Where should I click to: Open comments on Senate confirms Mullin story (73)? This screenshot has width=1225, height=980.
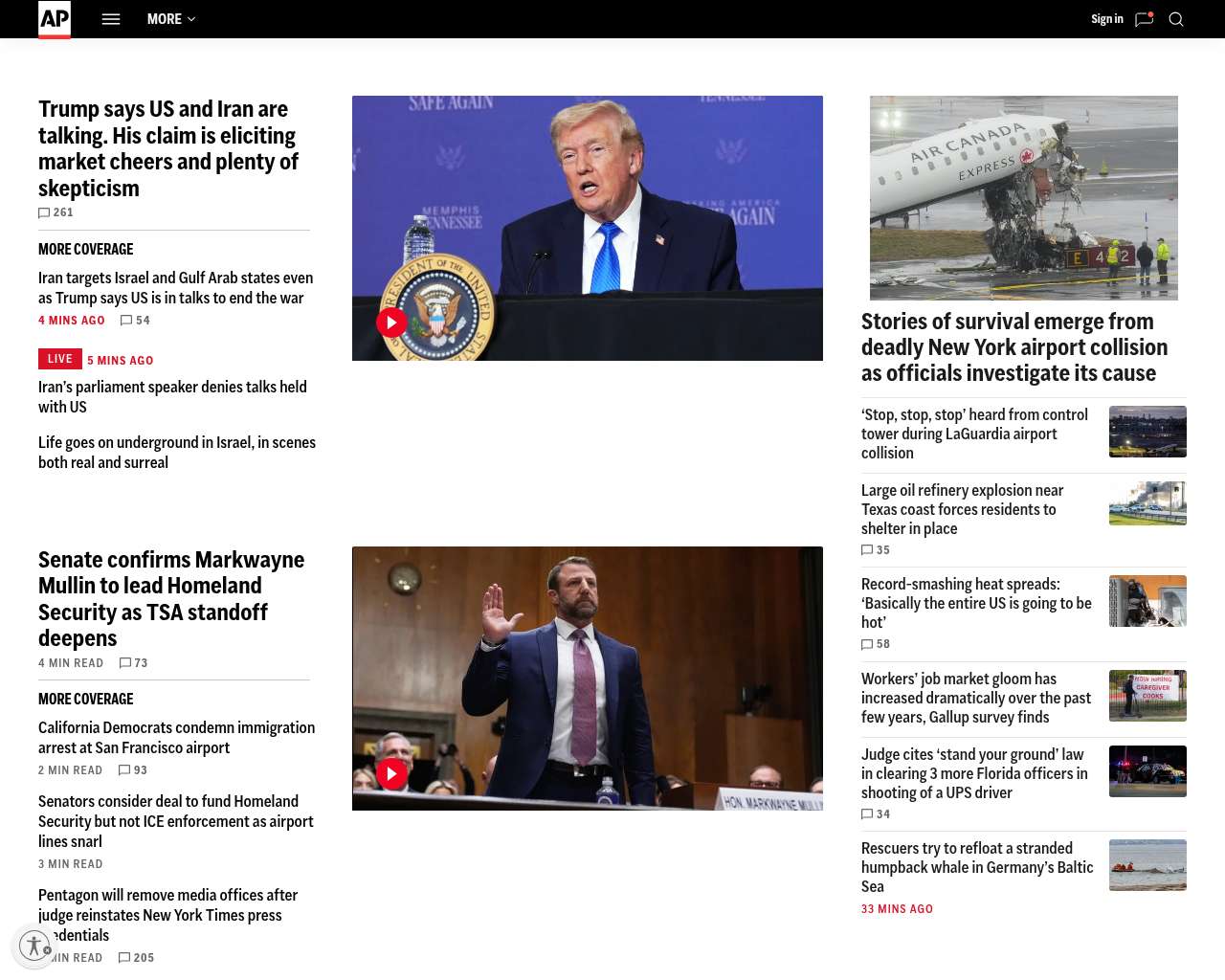pyautogui.click(x=133, y=663)
